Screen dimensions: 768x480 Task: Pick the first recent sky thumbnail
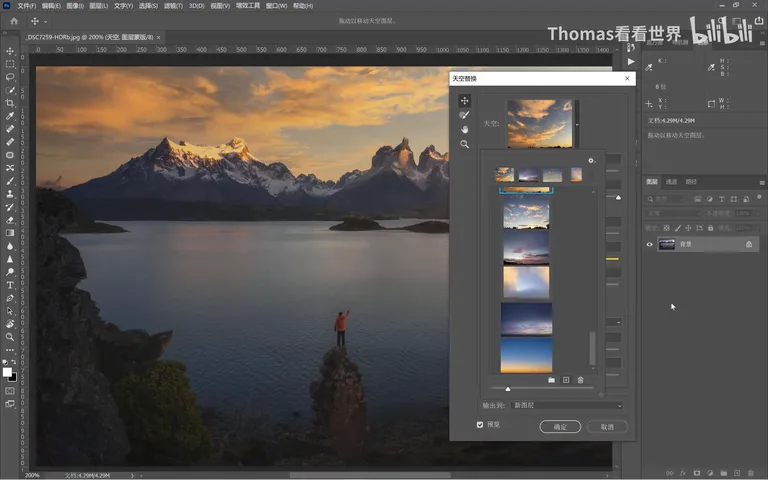coord(504,175)
